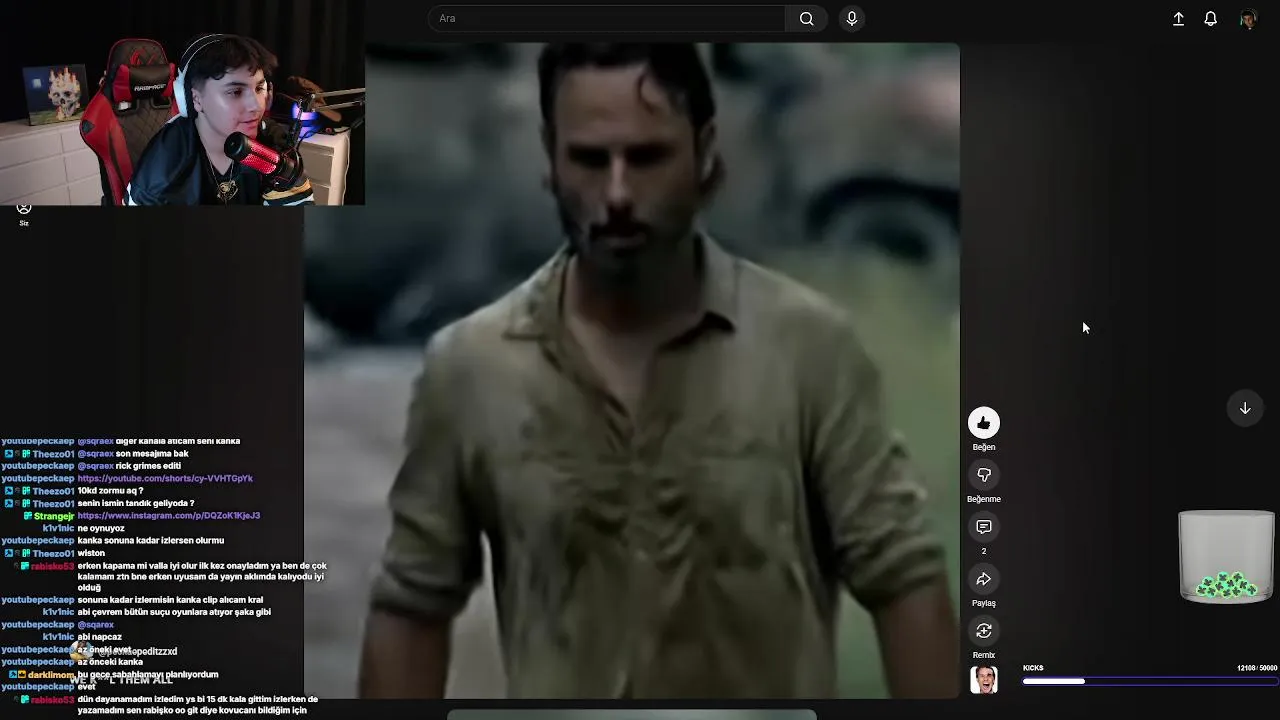The image size is (1280, 720).
Task: Click the 'KICKS' label text
Action: 1033,668
